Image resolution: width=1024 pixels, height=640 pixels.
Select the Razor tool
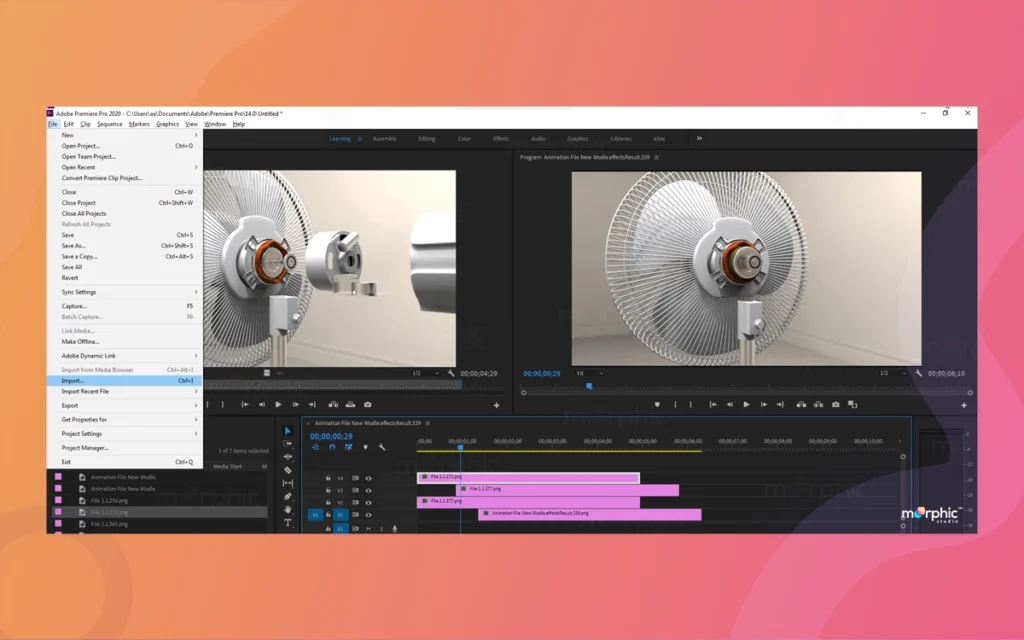288,470
